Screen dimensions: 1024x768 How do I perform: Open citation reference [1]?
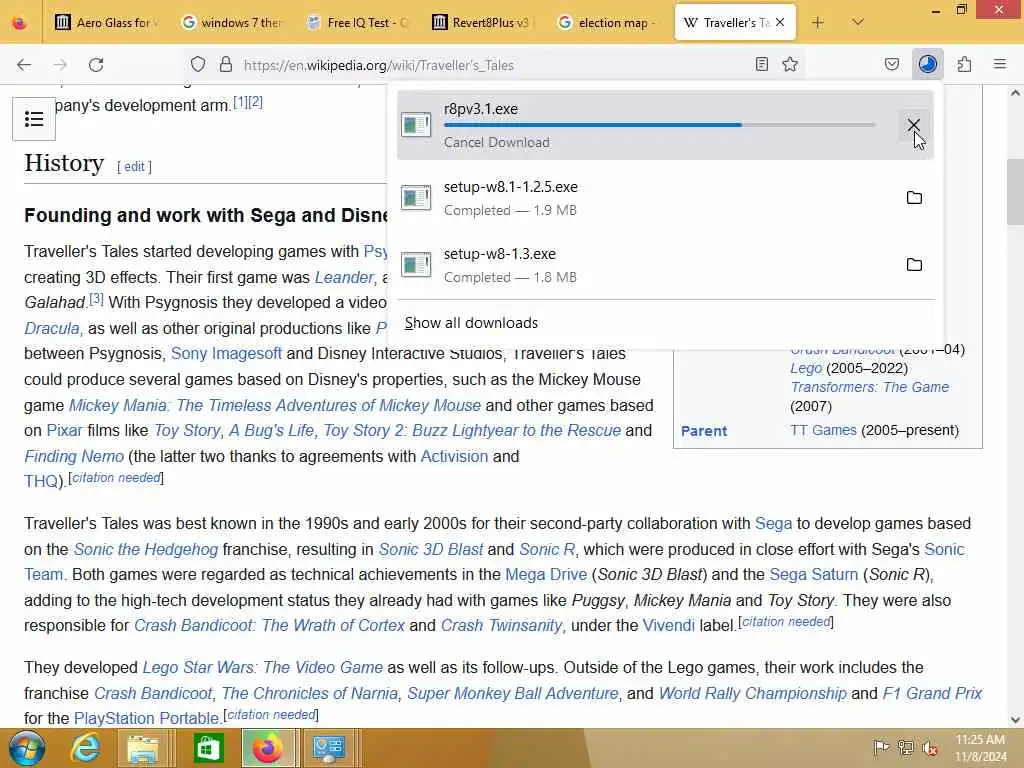tap(240, 102)
